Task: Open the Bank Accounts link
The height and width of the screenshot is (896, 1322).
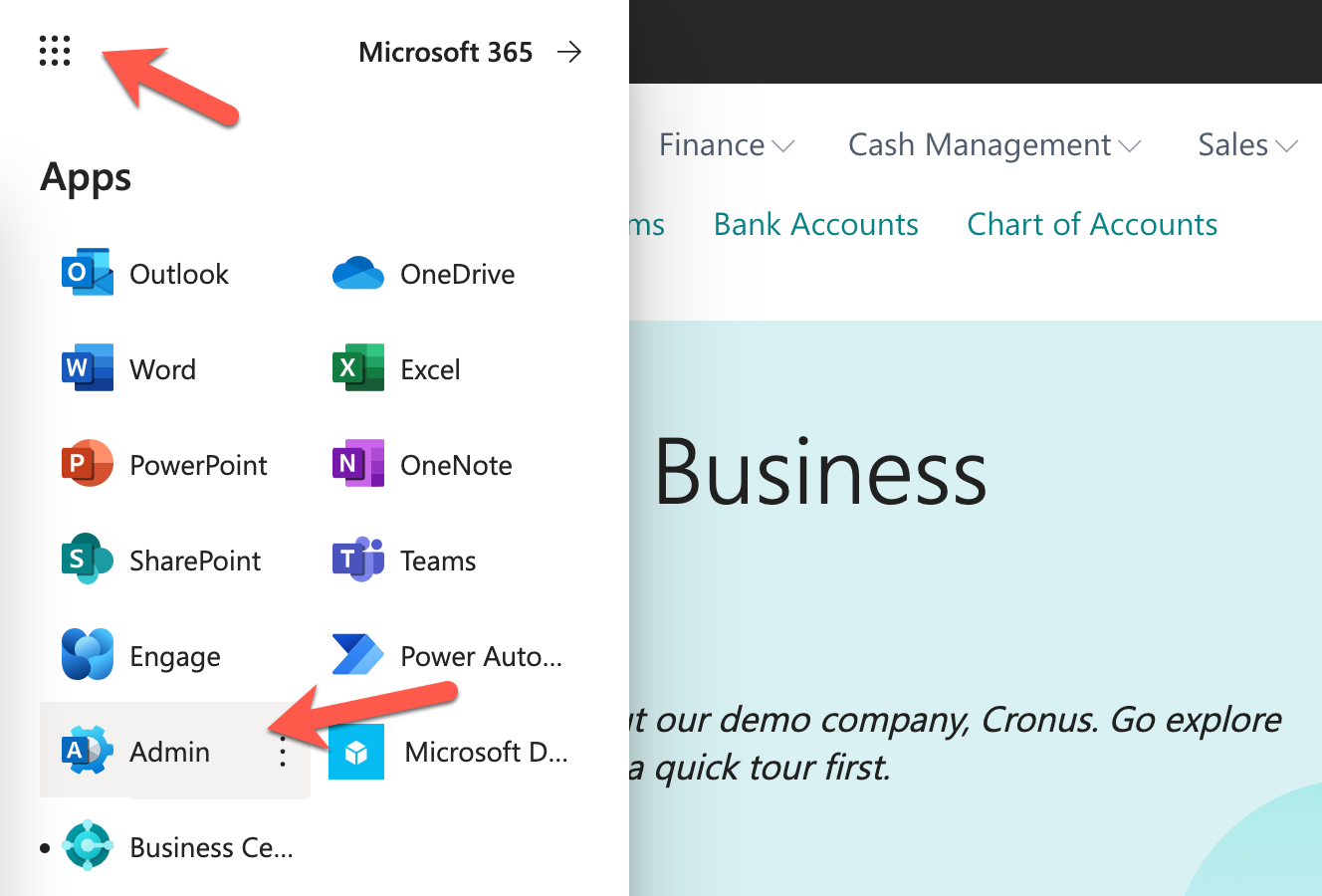Action: click(816, 224)
